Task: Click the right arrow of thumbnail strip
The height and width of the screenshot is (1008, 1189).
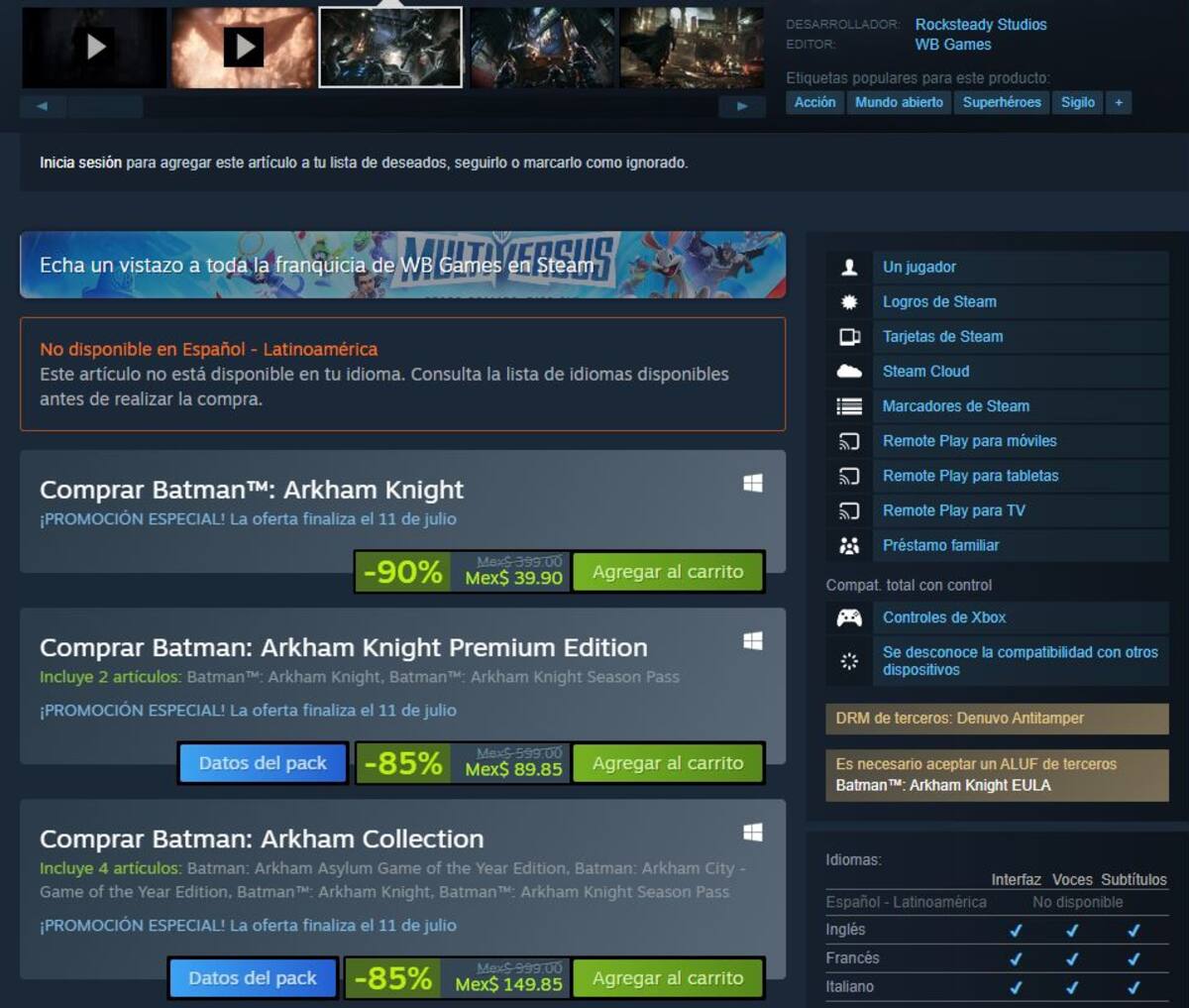Action: [x=742, y=106]
